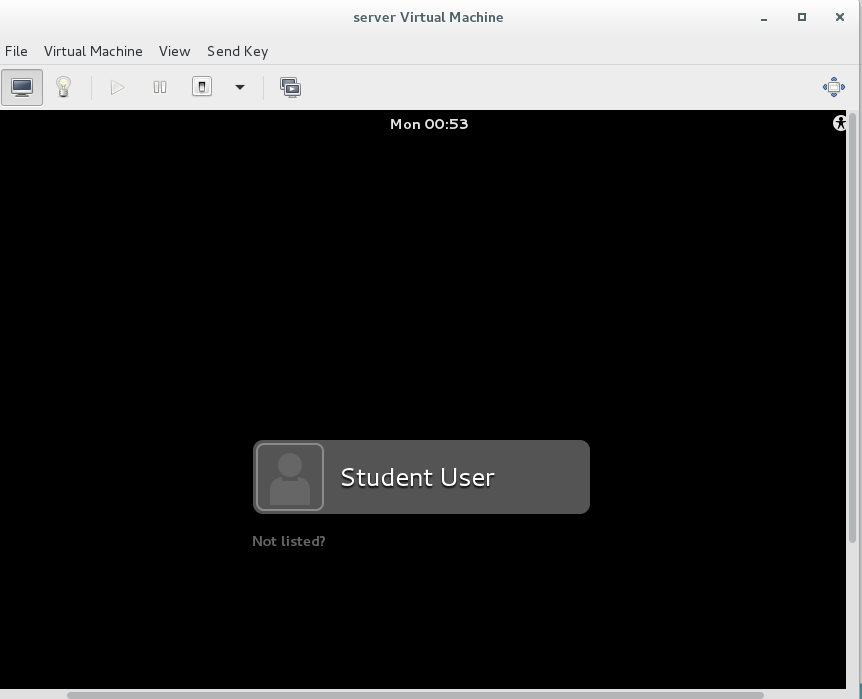
Task: Open the virtual hardware details view
Action: tap(63, 87)
